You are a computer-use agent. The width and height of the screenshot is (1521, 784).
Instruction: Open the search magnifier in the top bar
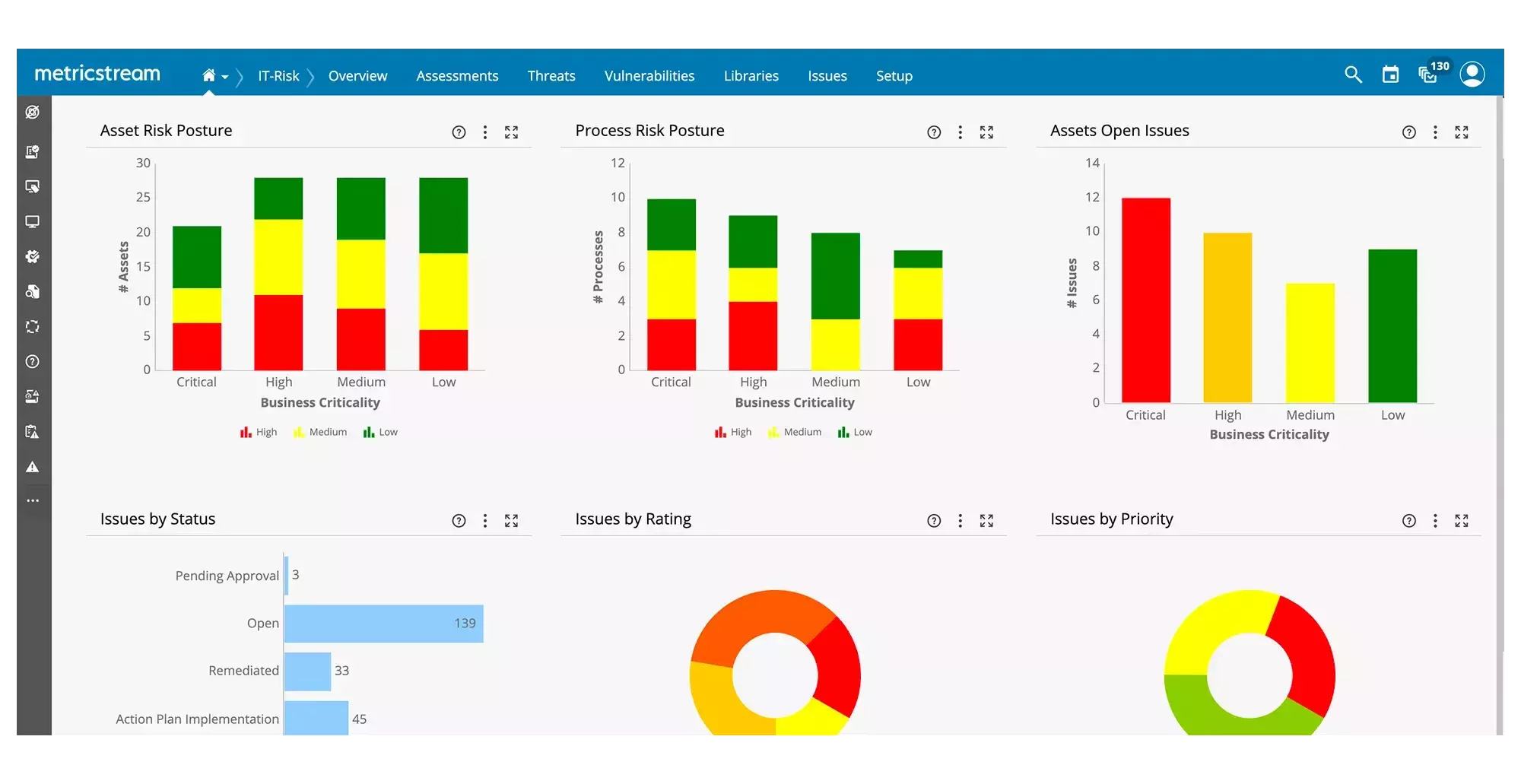tap(1353, 75)
